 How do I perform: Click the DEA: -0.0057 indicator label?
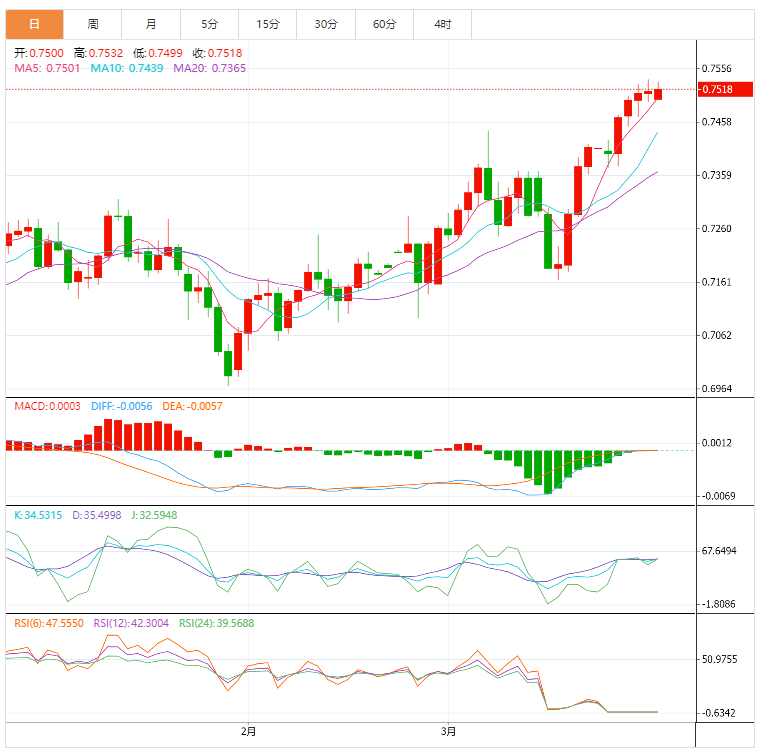tap(192, 406)
